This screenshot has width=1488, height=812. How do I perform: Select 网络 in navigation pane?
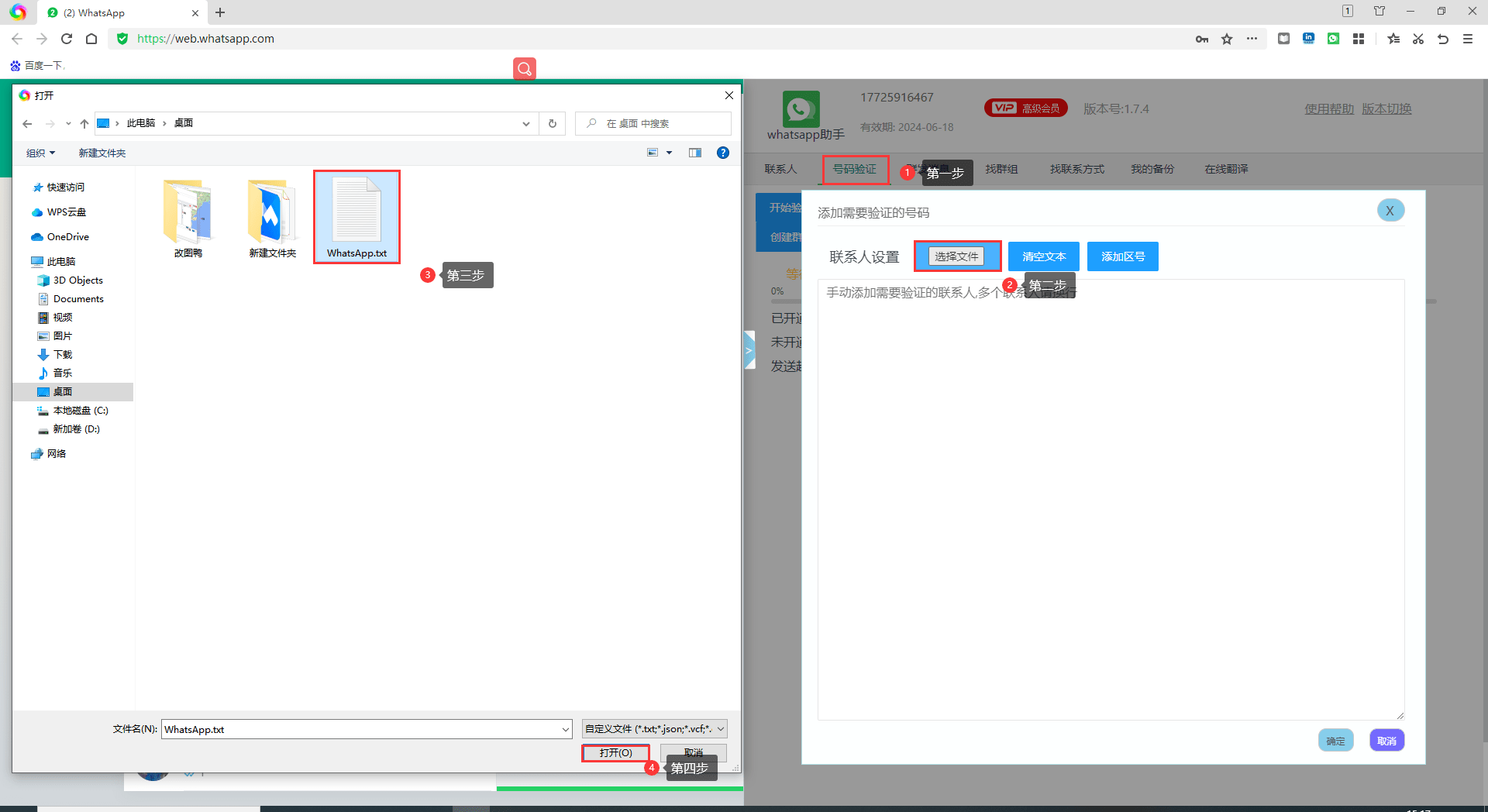pos(49,454)
